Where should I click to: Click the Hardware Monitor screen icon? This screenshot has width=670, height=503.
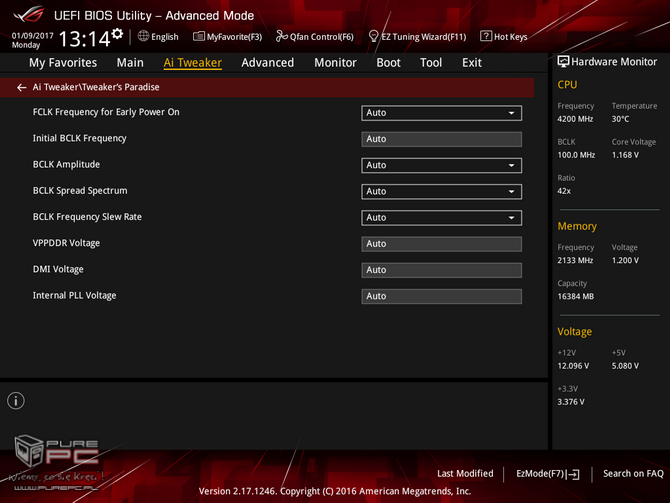point(563,62)
